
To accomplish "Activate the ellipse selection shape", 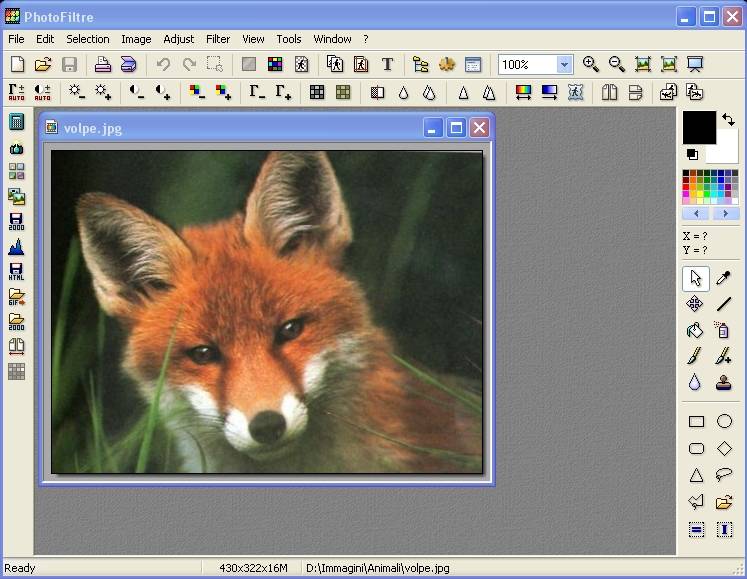I will click(724, 422).
